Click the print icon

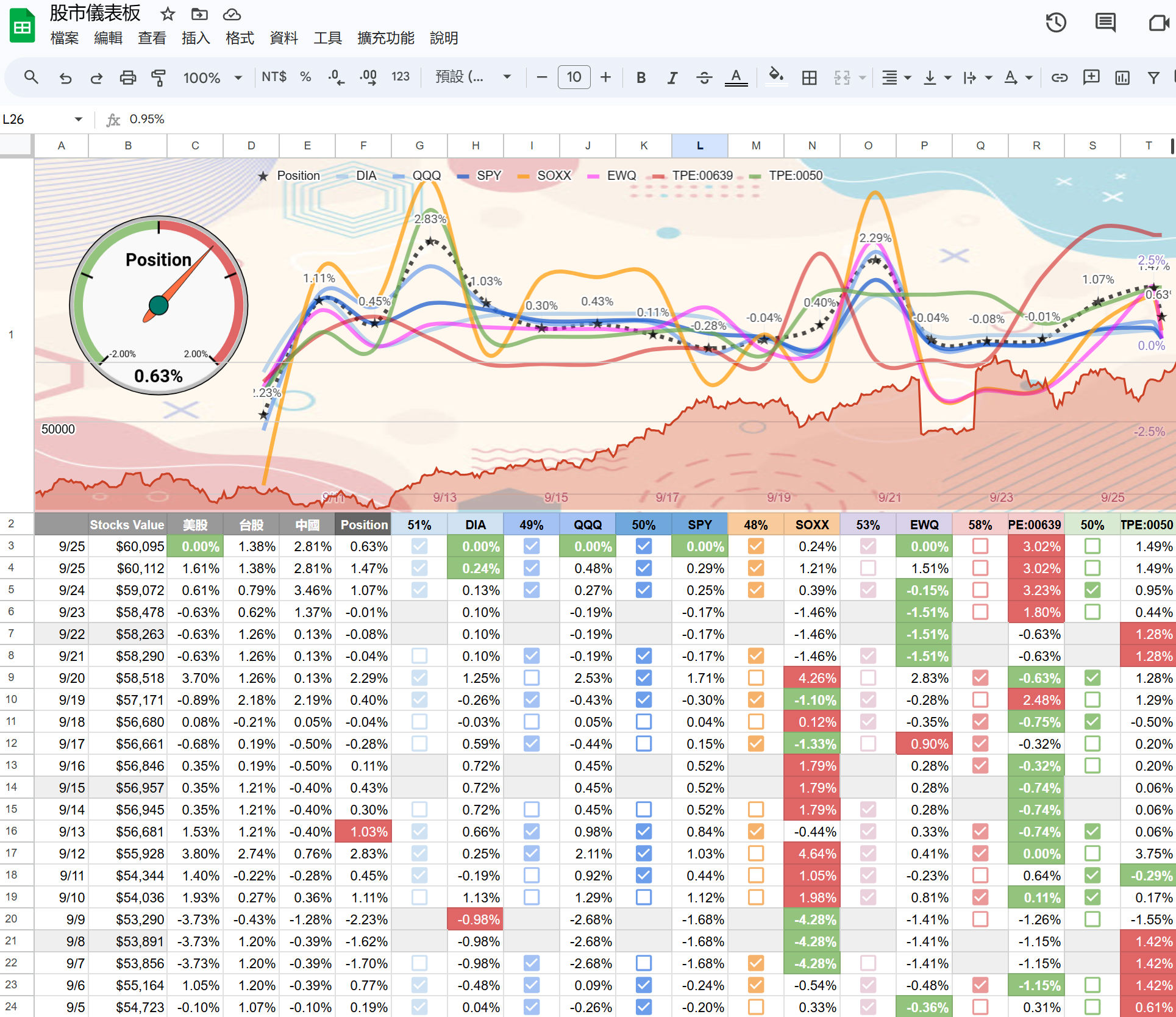(x=127, y=77)
